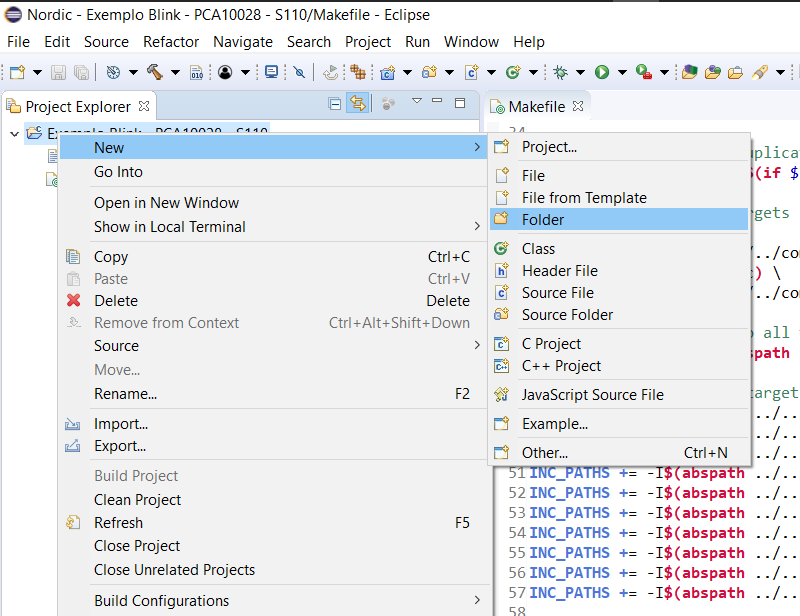
Task: Click the New Source File toolbar icon
Action: (471, 72)
